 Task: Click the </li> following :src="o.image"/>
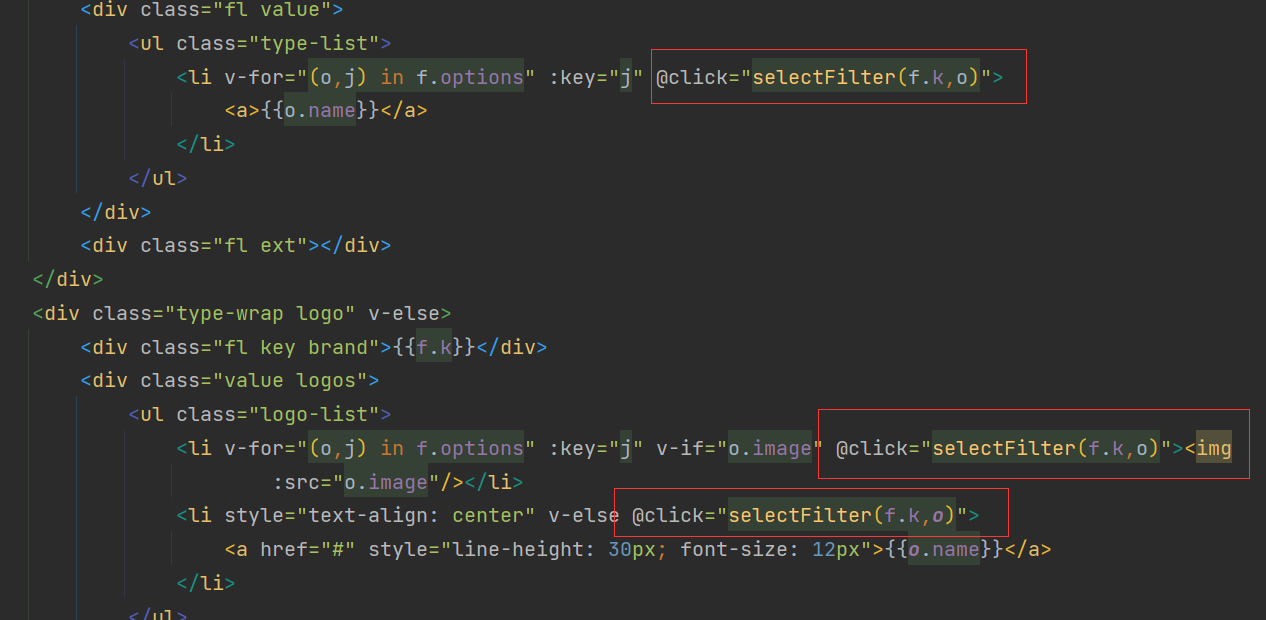(494, 482)
